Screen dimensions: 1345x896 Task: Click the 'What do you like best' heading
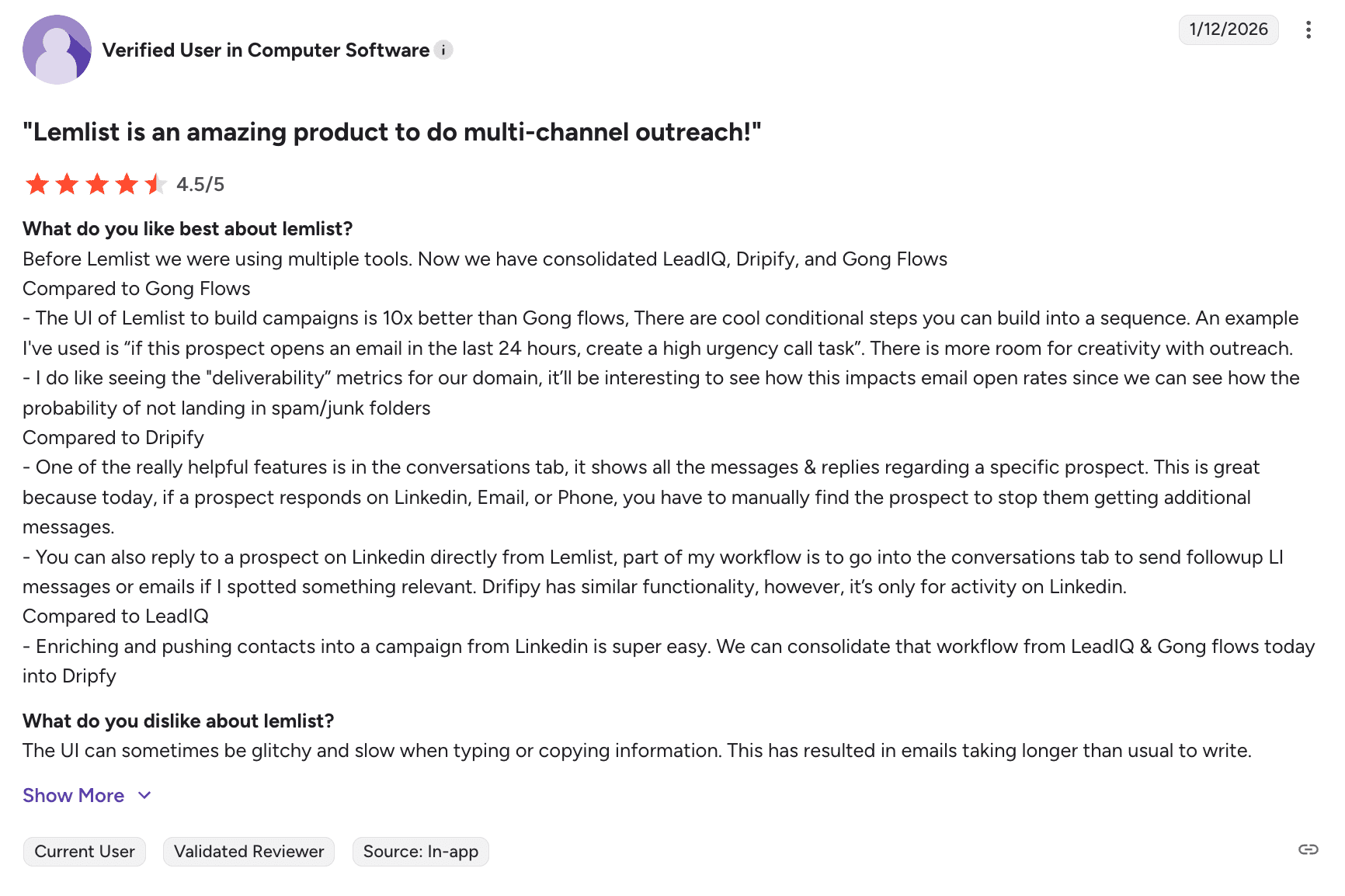pyautogui.click(x=188, y=229)
